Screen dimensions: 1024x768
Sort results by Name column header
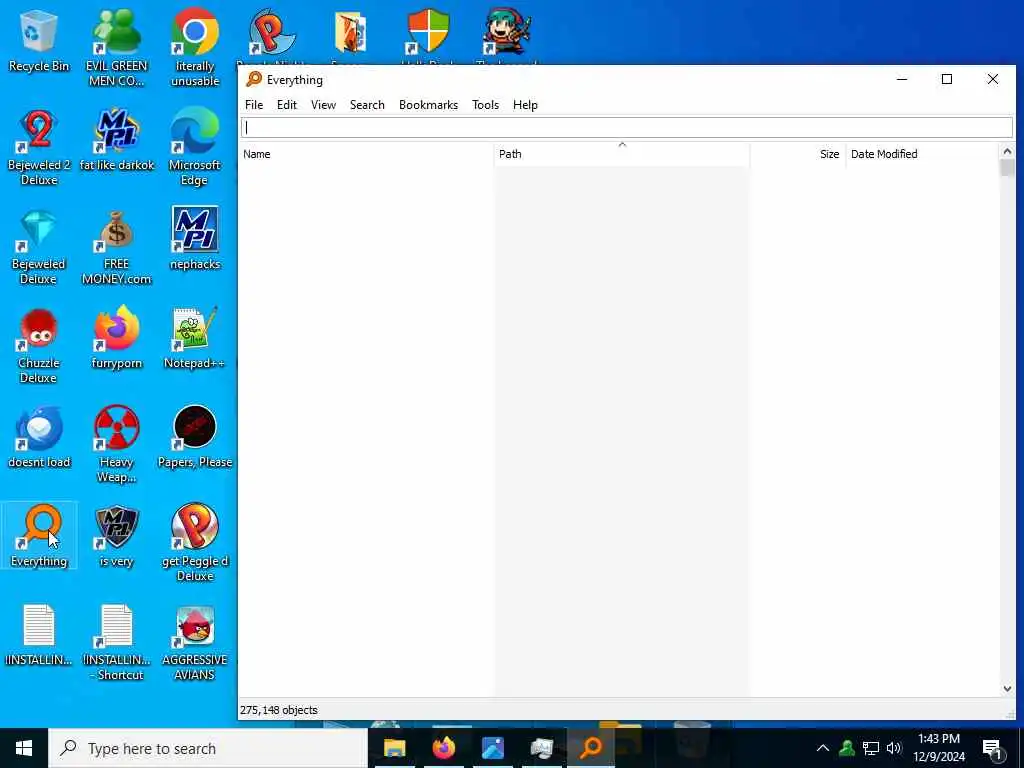coord(366,154)
